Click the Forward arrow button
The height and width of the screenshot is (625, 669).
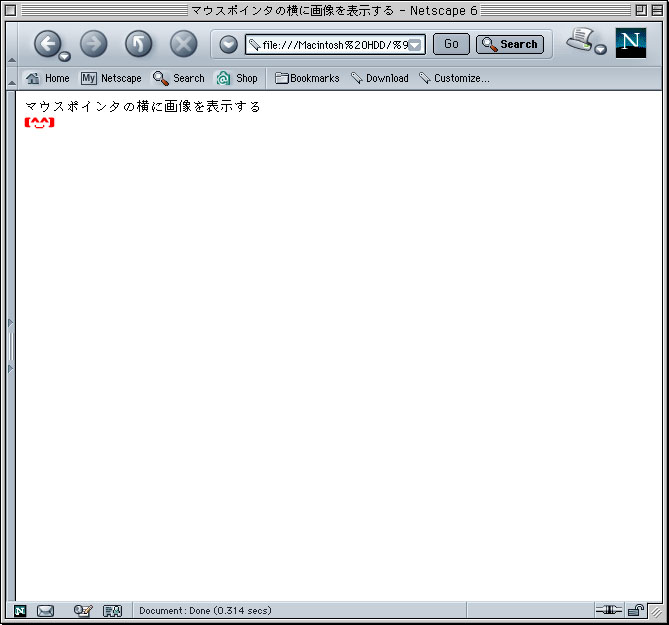(93, 44)
